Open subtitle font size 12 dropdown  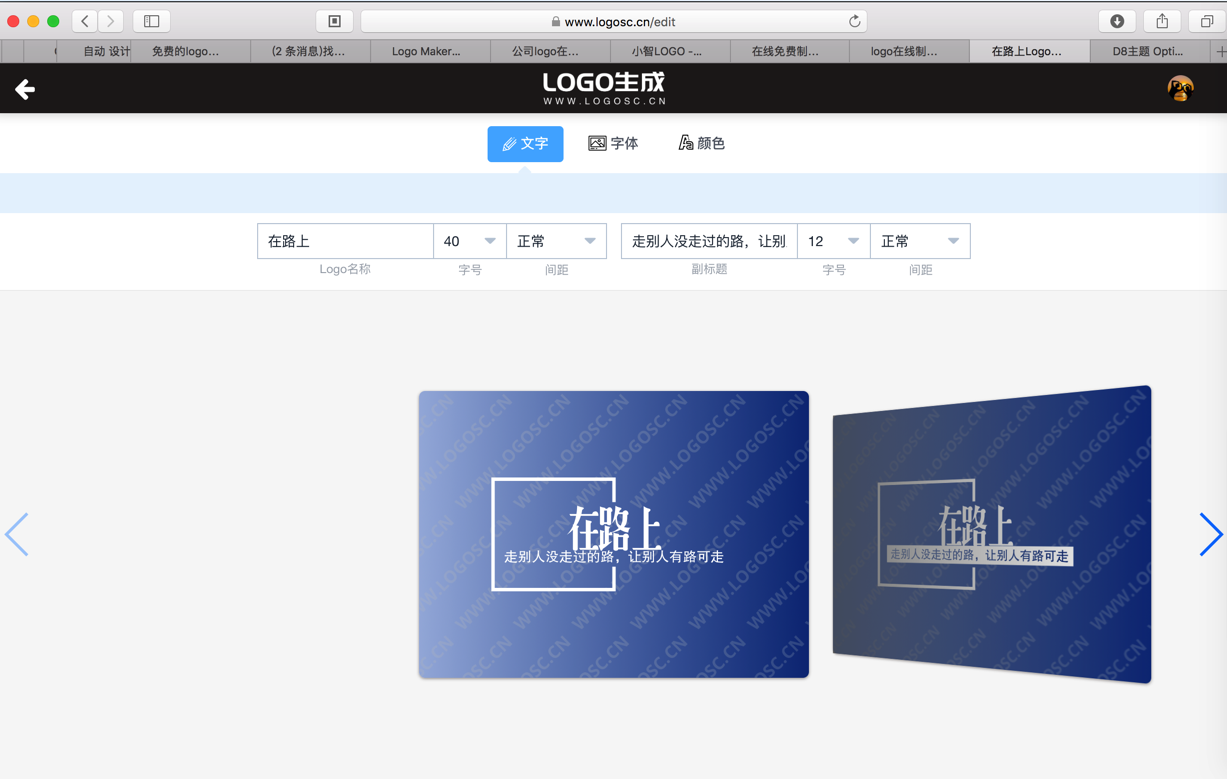click(x=833, y=241)
